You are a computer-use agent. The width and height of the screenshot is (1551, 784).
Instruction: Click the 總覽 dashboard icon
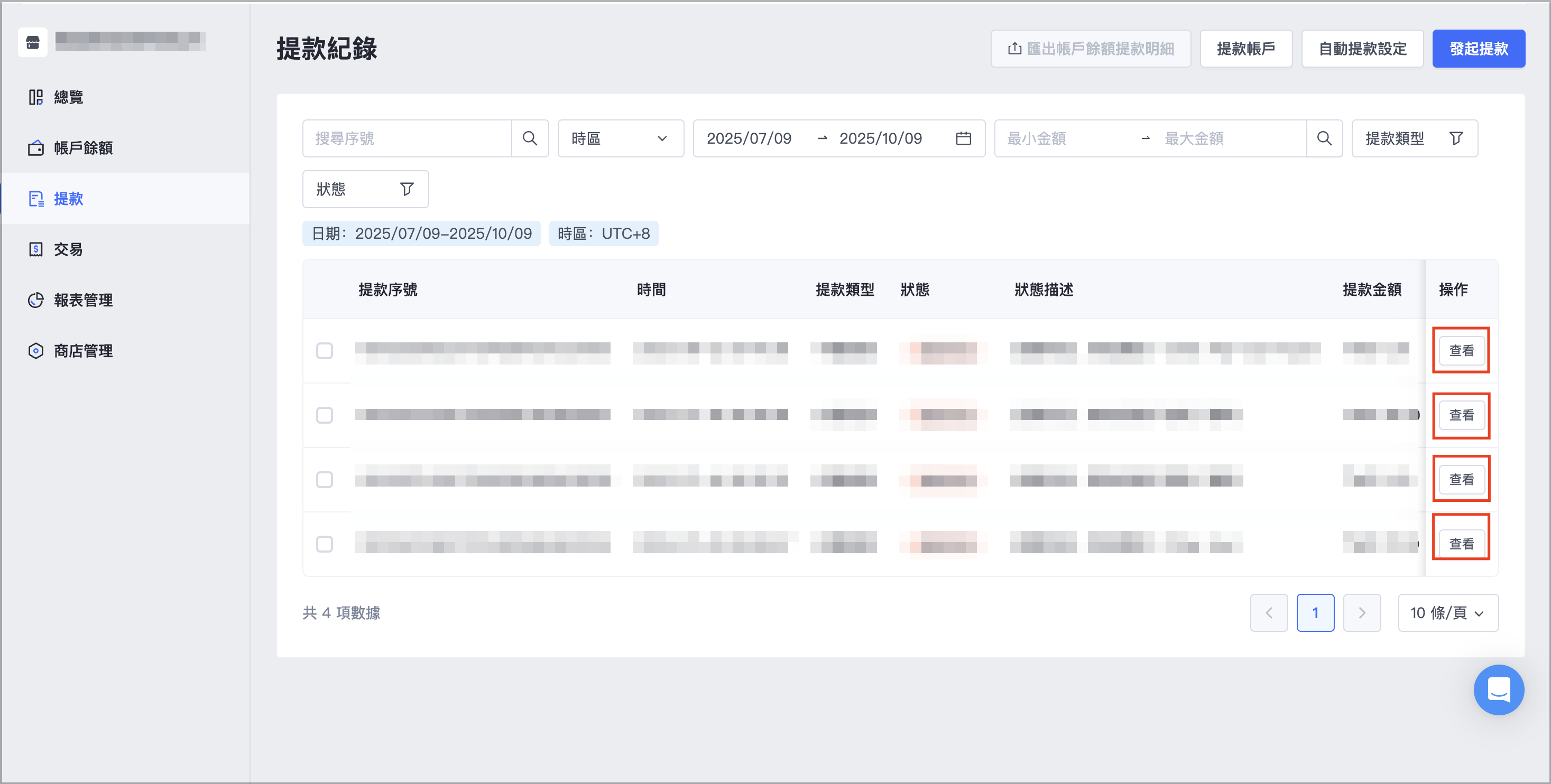click(36, 98)
